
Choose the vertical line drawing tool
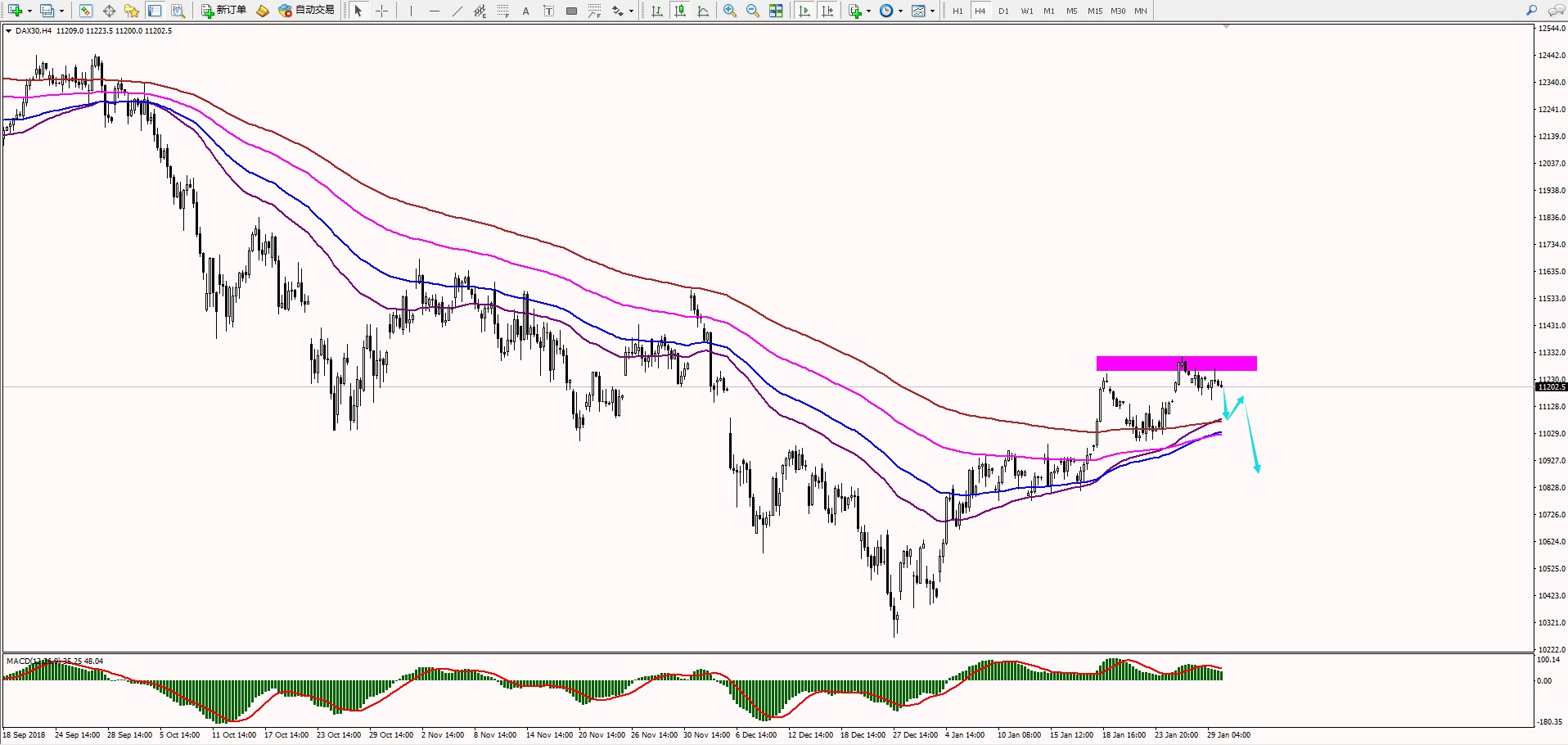pyautogui.click(x=411, y=11)
